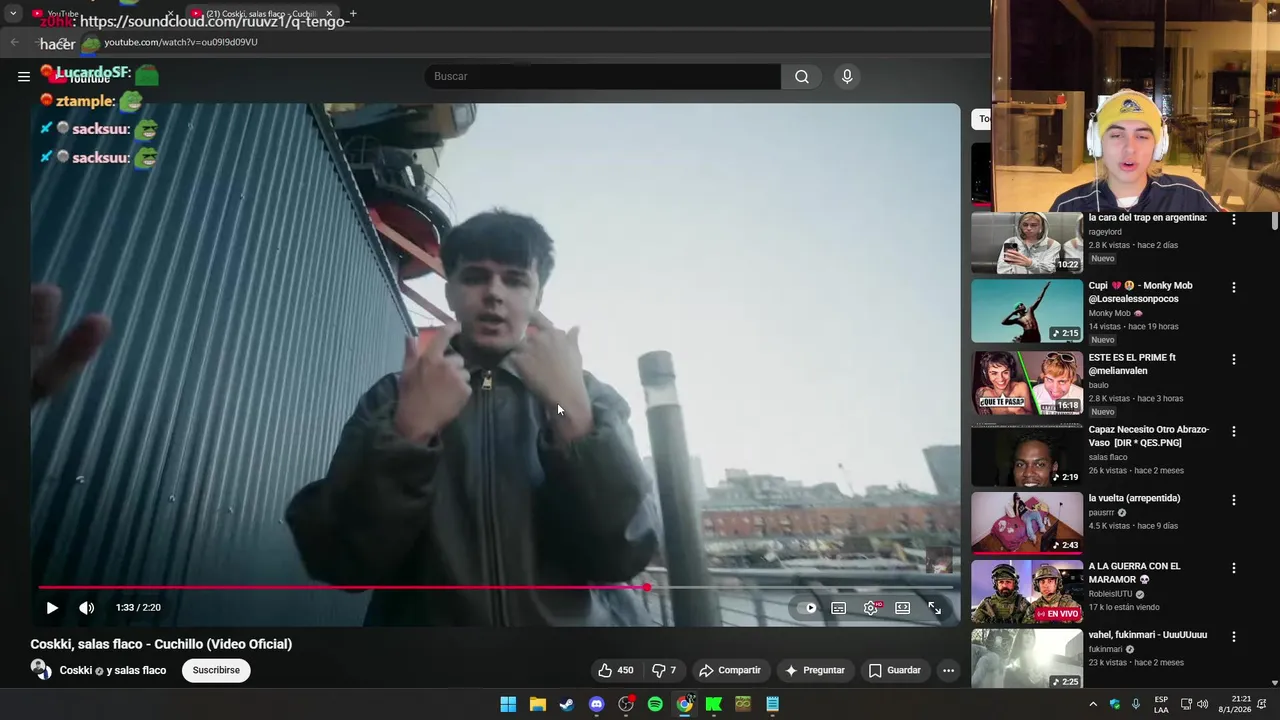1280x720 pixels.
Task: Open Discord from the taskbar
Action: pyautogui.click(x=596, y=704)
